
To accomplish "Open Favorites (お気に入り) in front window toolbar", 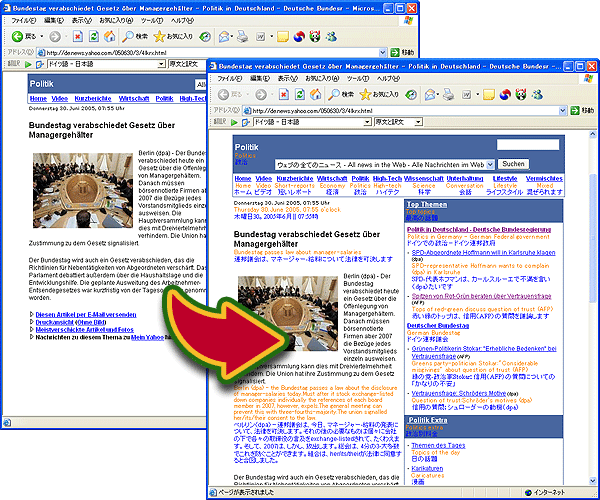I will pos(379,94).
